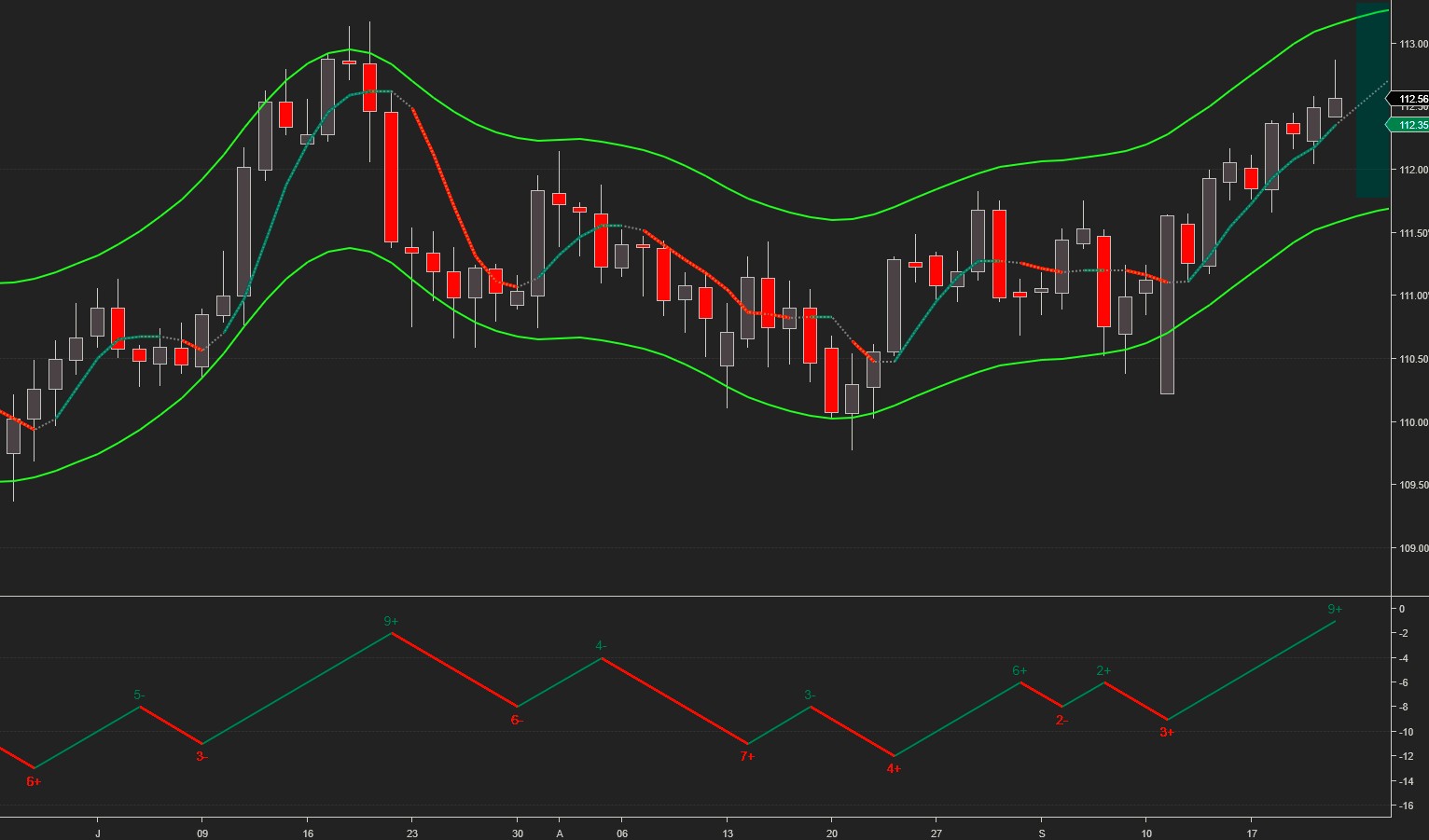Viewport: 1429px width, 840px height.
Task: Click the 109.00 price axis label
Action: click(x=1413, y=548)
